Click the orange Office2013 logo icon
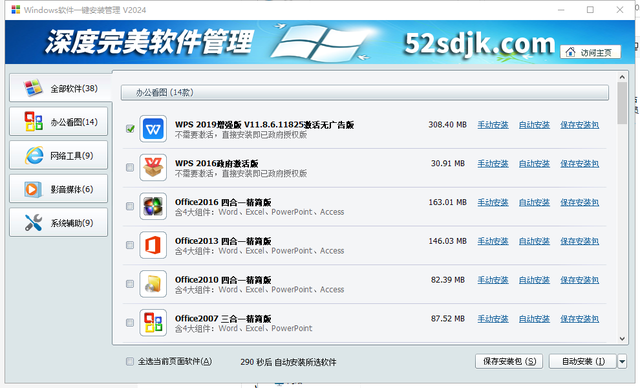The width and height of the screenshot is (640, 388). click(x=153, y=245)
